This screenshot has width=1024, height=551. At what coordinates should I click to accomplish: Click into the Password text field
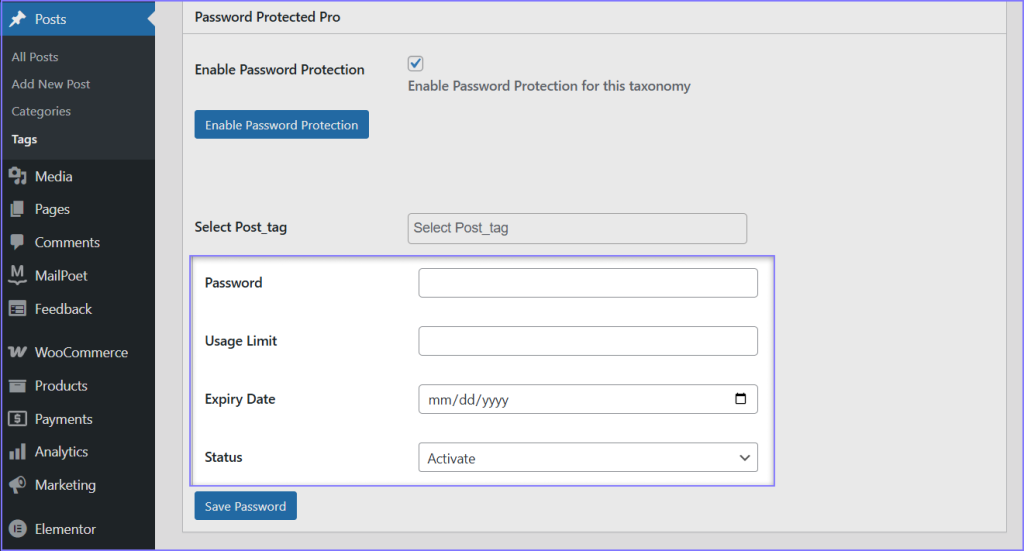pyautogui.click(x=587, y=283)
